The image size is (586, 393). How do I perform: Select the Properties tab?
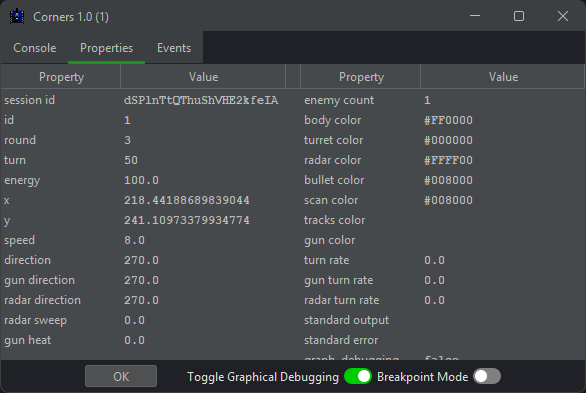pyautogui.click(x=107, y=48)
